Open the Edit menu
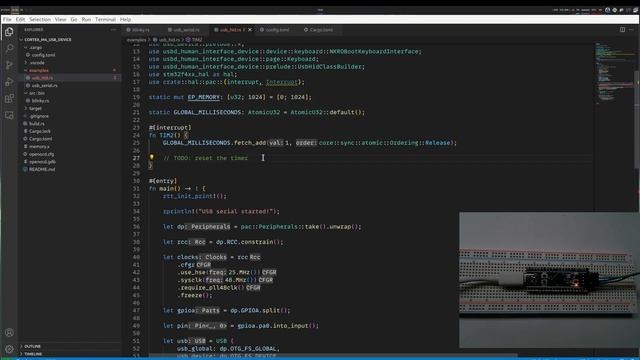The width and height of the screenshot is (640, 360). pyautogui.click(x=20, y=19)
